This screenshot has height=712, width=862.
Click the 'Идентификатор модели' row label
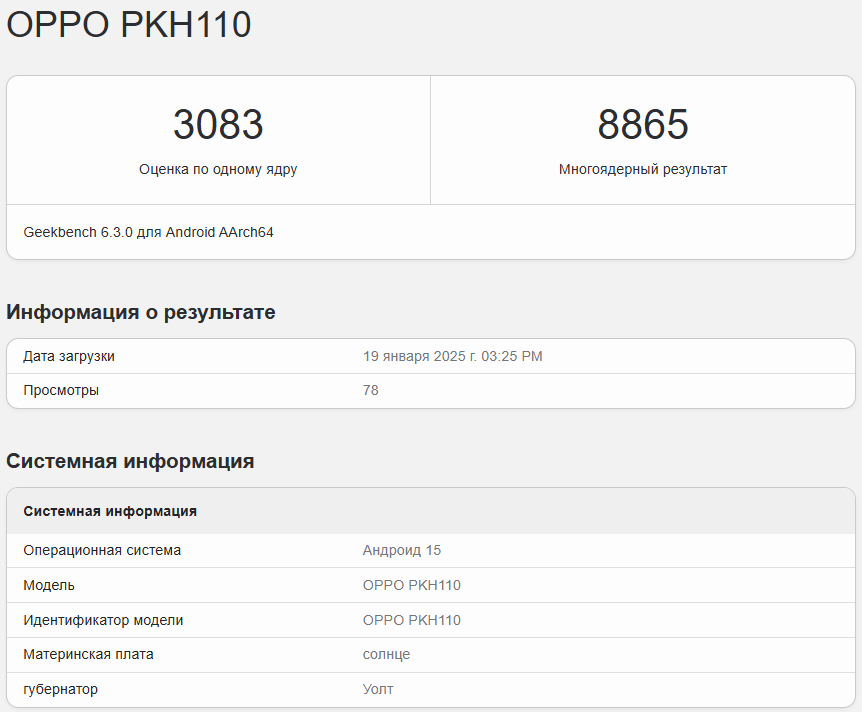coord(103,620)
